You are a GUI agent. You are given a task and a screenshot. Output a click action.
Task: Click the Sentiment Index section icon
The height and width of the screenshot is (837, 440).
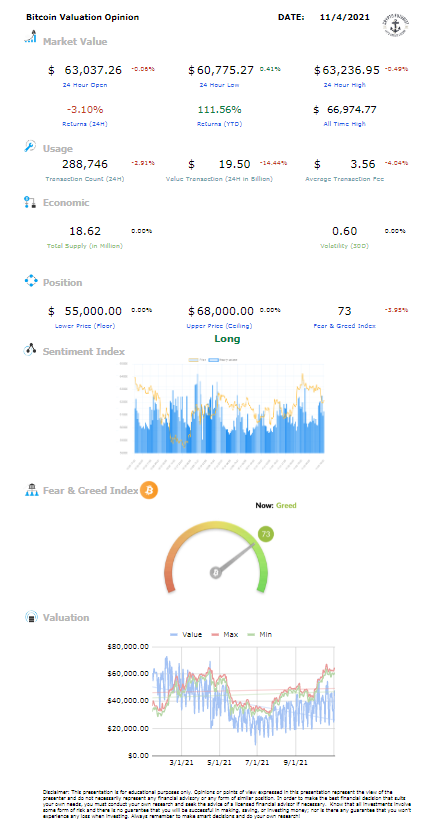point(30,350)
